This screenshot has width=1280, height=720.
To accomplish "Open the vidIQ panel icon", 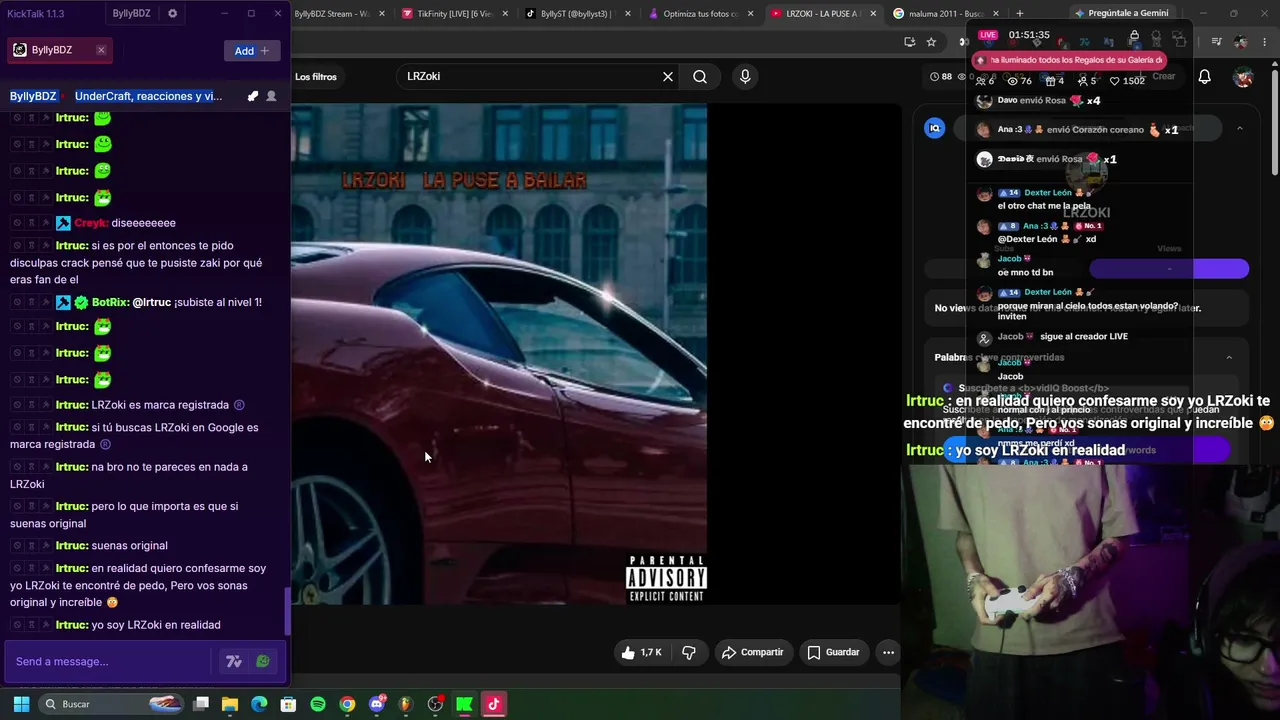I will [x=935, y=128].
